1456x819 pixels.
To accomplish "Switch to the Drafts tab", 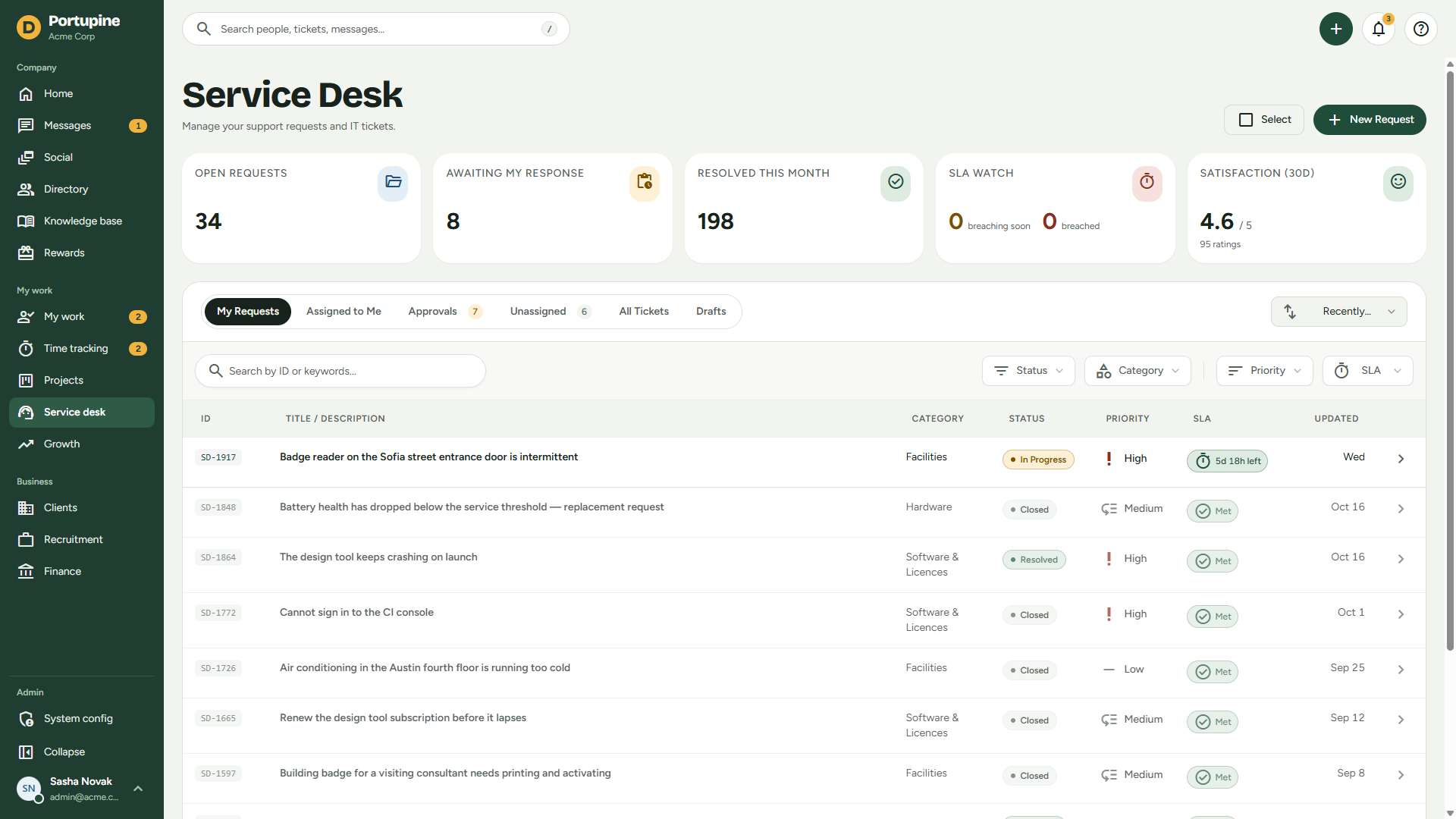I will click(711, 312).
